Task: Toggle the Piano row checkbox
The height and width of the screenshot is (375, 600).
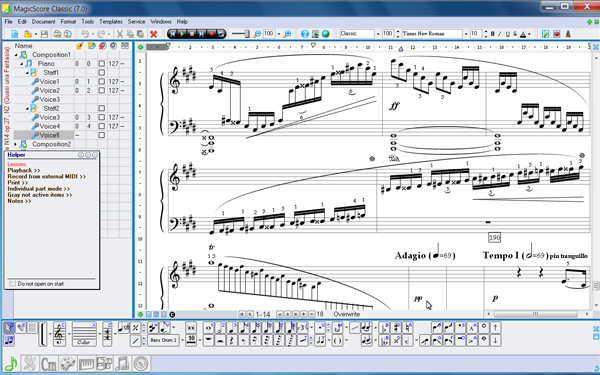Action: [101, 64]
